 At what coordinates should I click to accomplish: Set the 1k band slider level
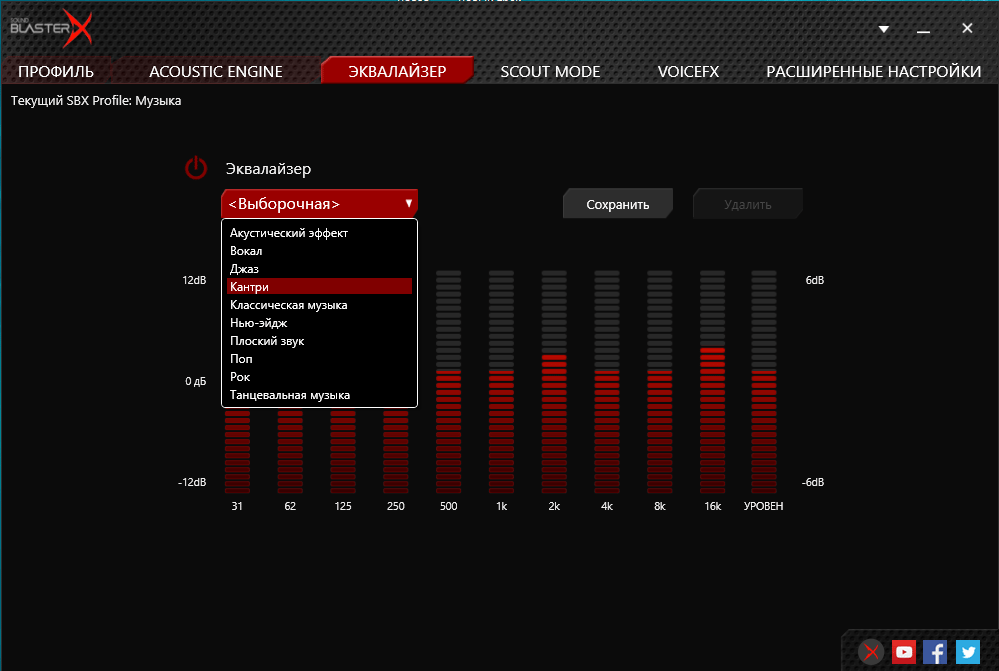click(x=501, y=382)
